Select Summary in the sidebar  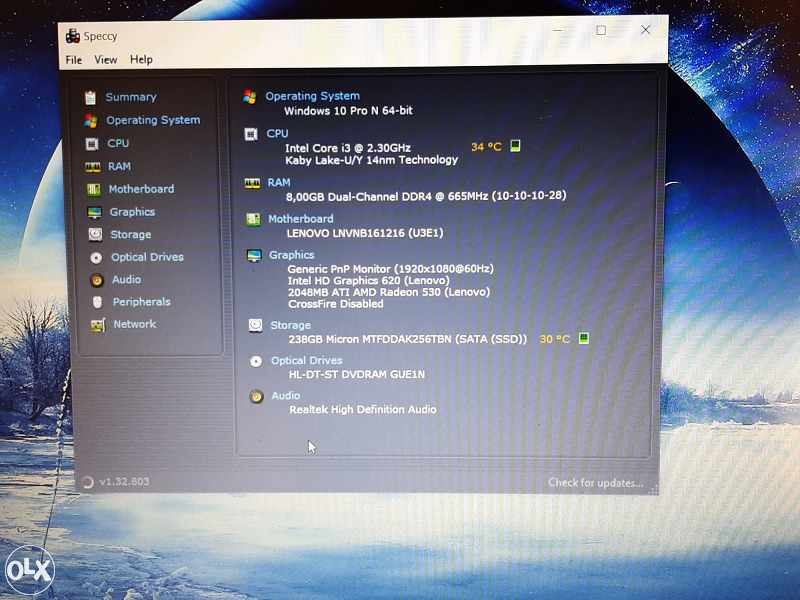point(131,97)
